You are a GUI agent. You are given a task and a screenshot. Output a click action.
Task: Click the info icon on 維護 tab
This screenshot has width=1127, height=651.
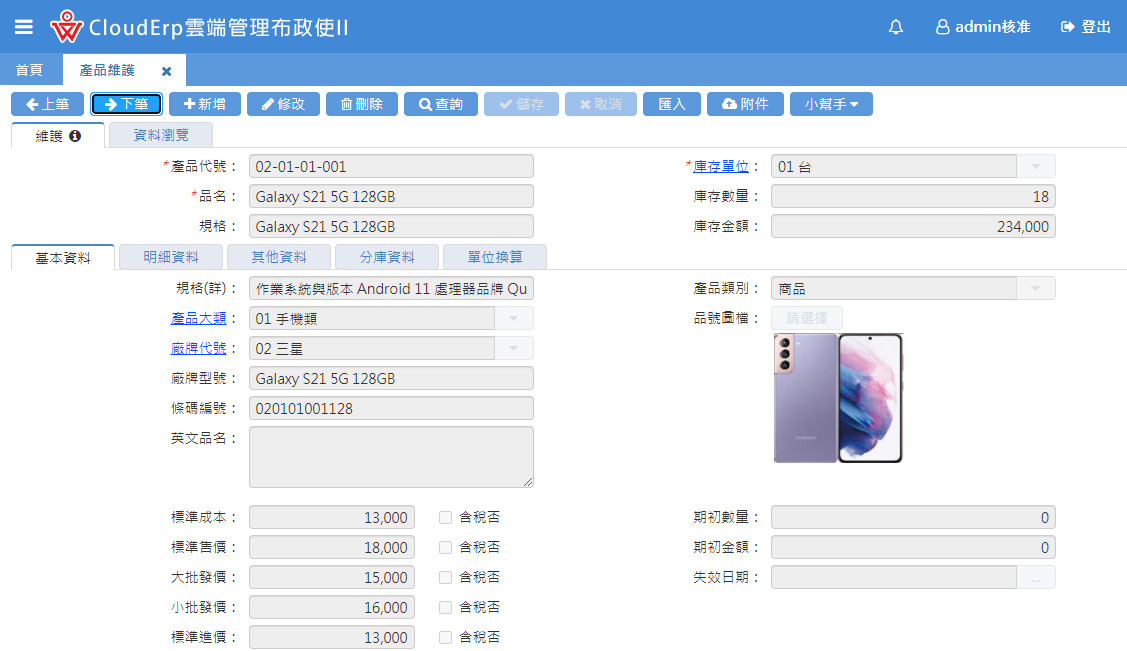tap(75, 136)
